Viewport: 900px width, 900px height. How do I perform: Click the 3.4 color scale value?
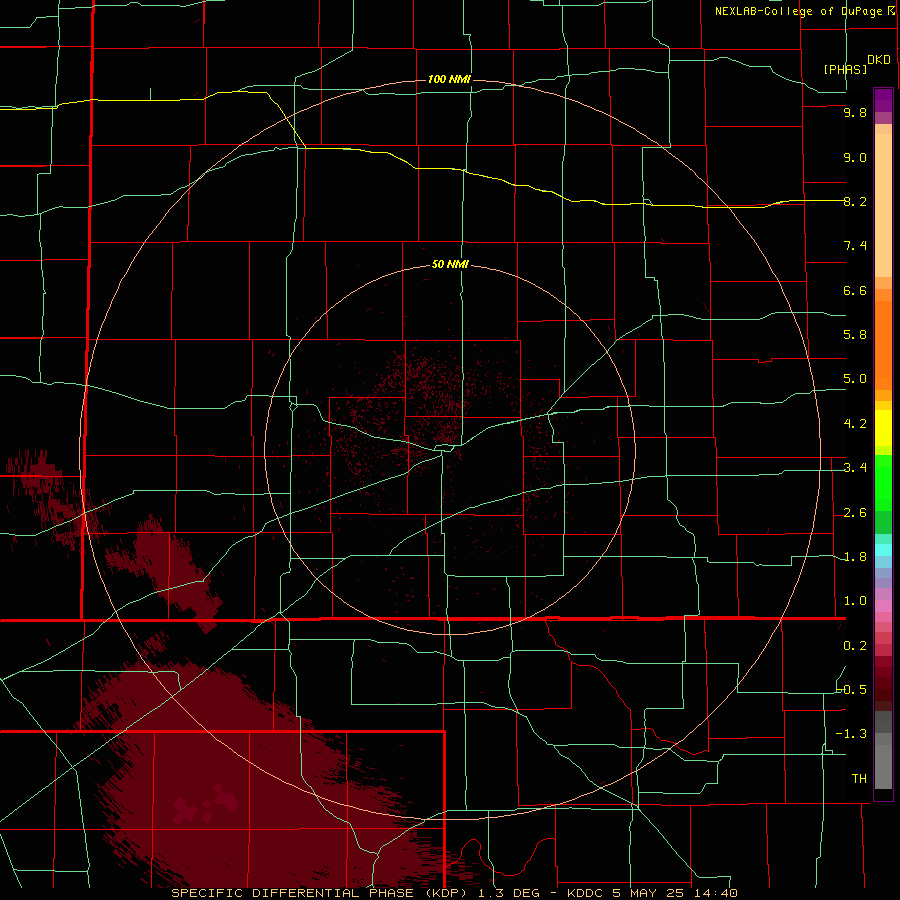855,468
